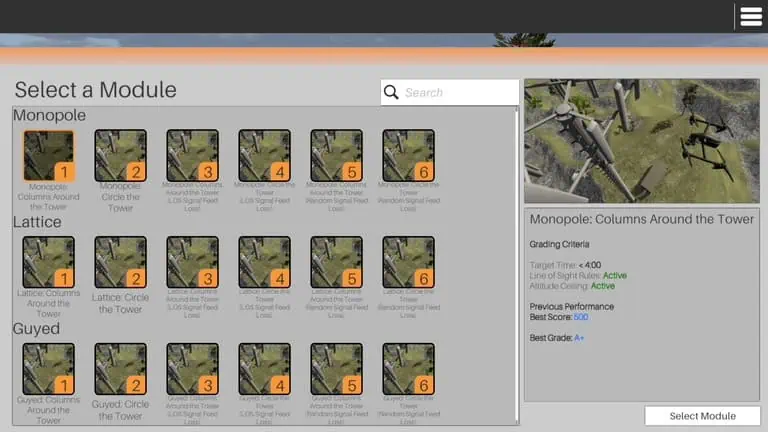This screenshot has width=768, height=432.
Task: Pick Guyed module 1 tile
Action: tap(48, 369)
